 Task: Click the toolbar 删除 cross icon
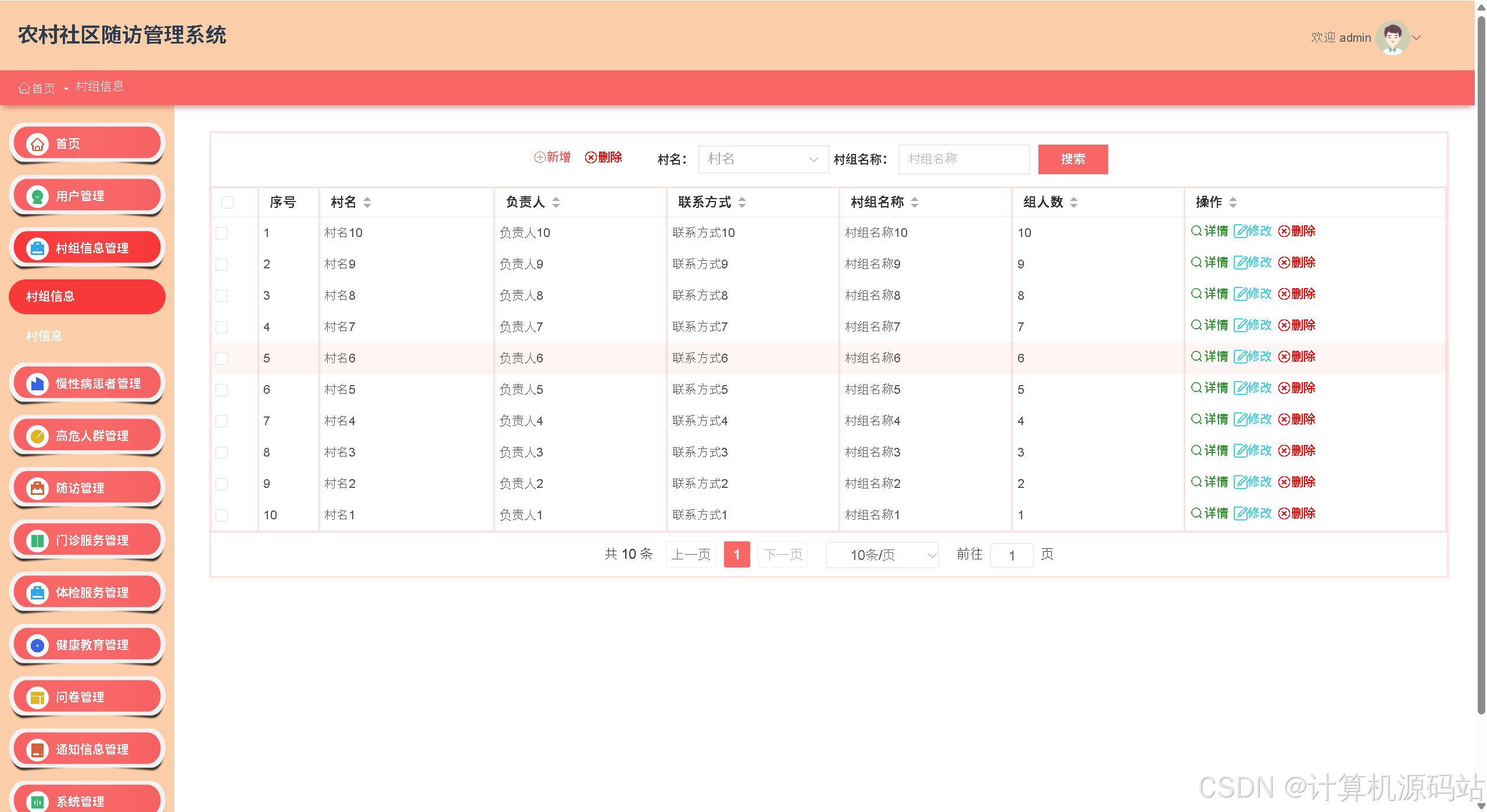[590, 157]
